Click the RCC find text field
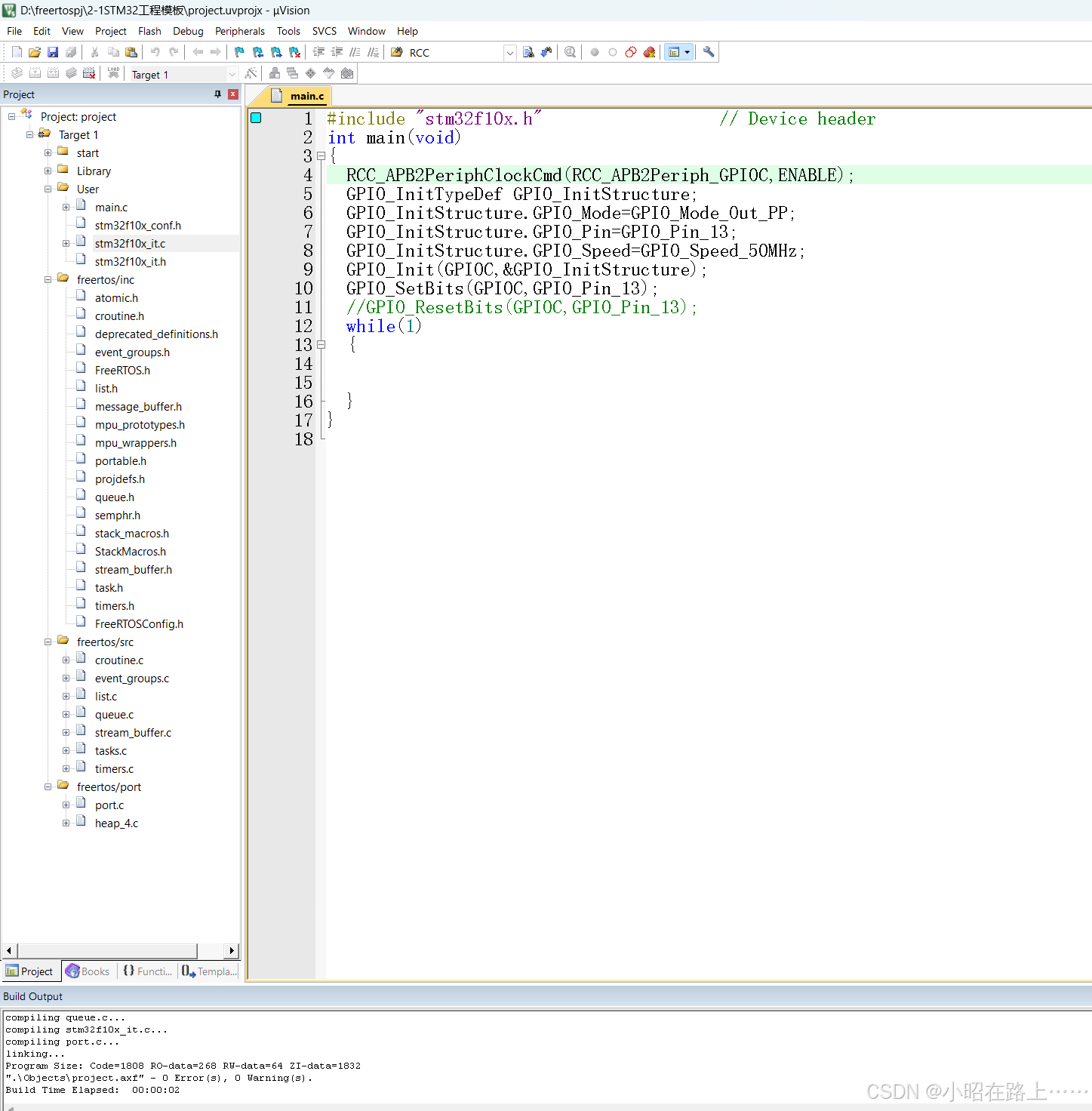The width and height of the screenshot is (1092, 1111). pos(455,53)
